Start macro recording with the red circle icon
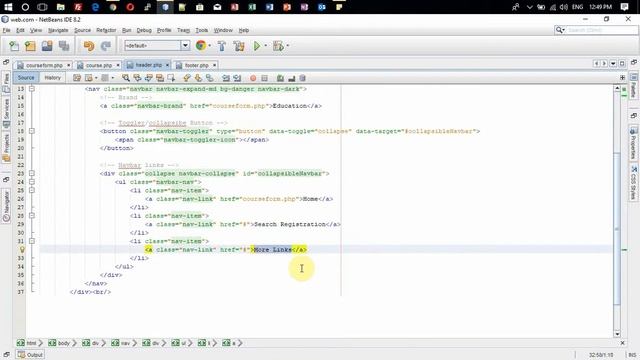 tap(253, 78)
